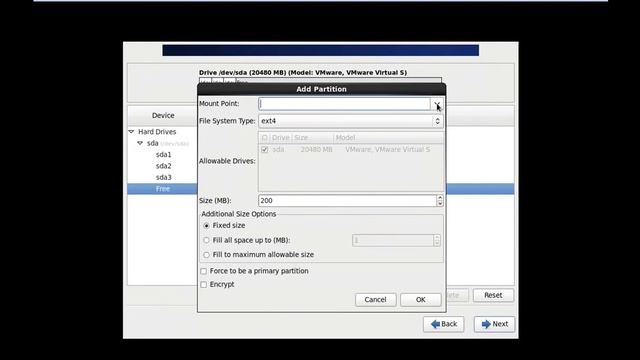Click the Size column header in Allowable Drives
Image resolution: width=640 pixels, height=360 pixels.
(312, 138)
